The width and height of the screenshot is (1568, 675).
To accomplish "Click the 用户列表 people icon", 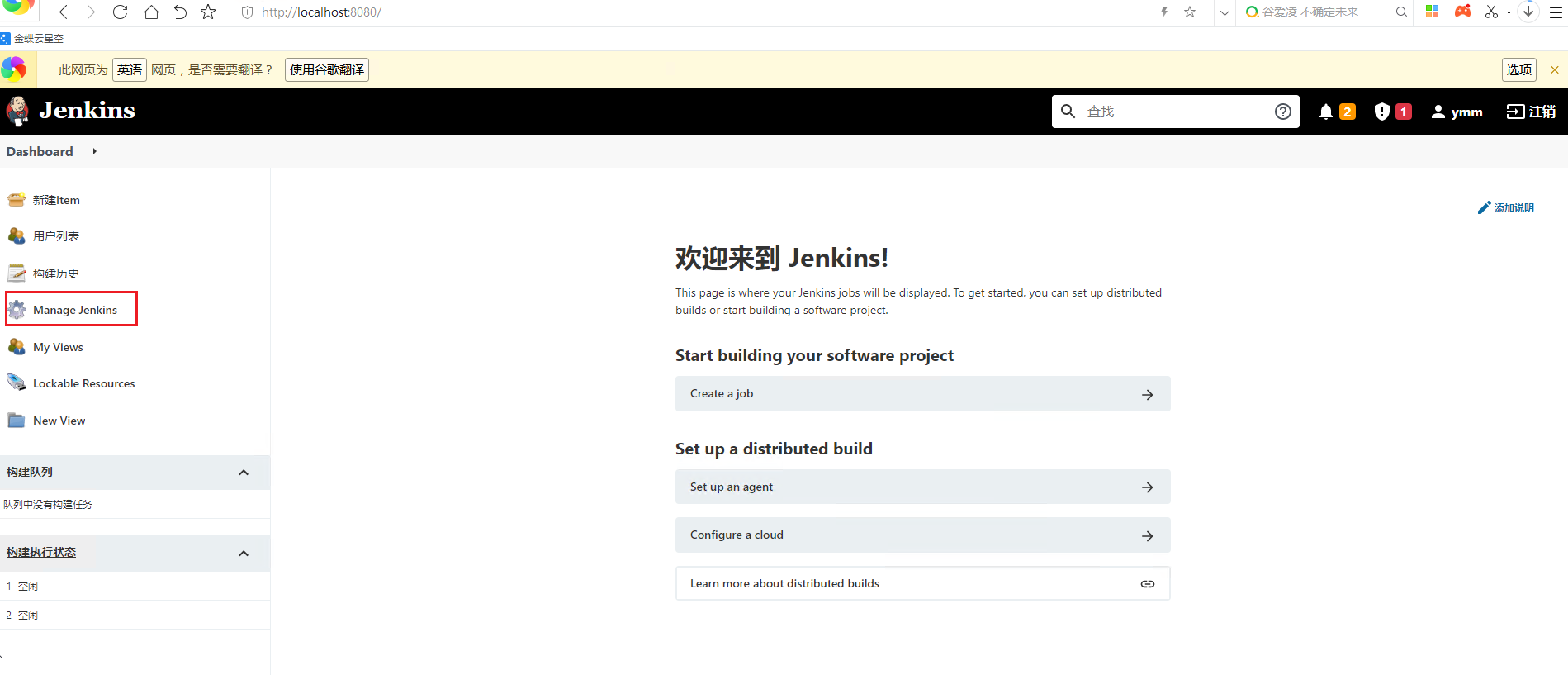I will (x=17, y=235).
